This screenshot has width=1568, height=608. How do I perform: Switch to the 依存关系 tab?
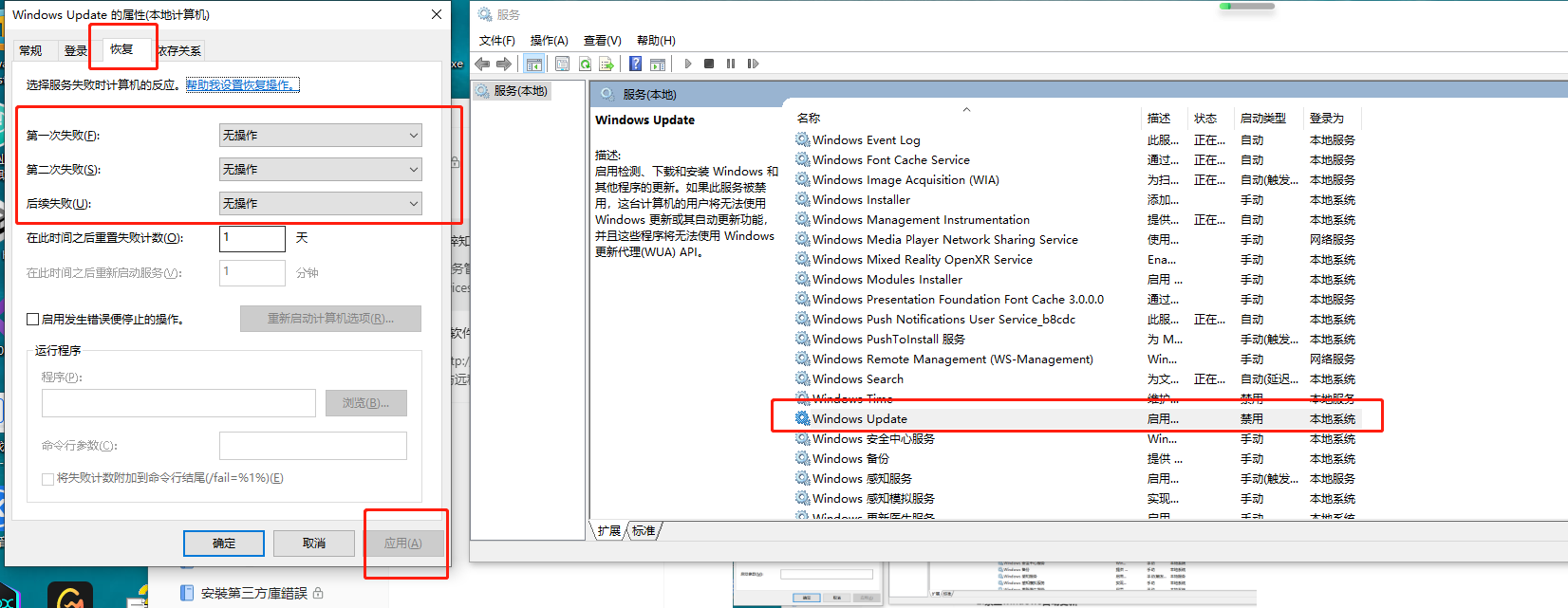click(x=179, y=51)
